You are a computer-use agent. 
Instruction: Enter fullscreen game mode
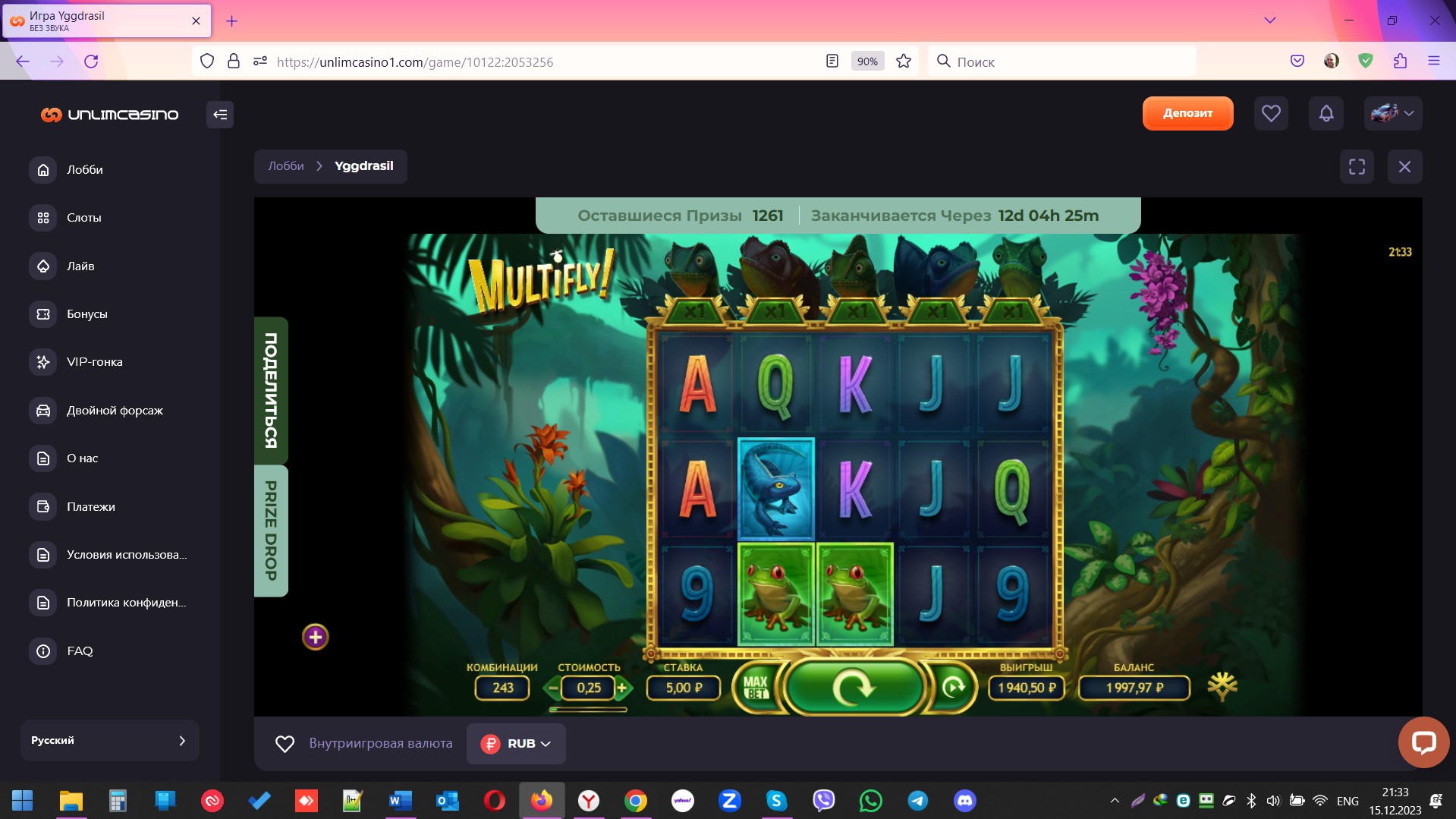click(x=1357, y=167)
